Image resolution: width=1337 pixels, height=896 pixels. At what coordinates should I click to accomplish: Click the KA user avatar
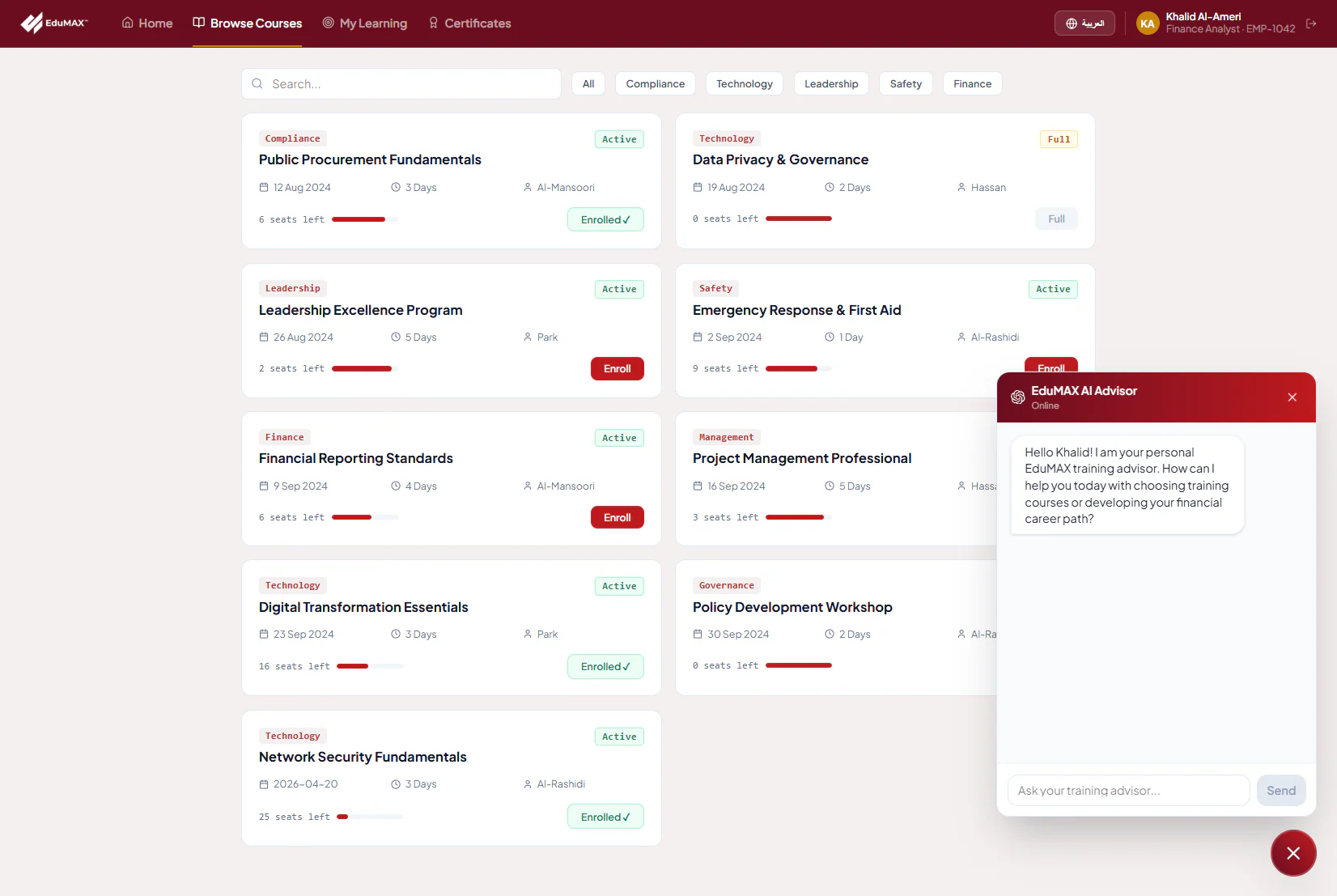pyautogui.click(x=1148, y=23)
